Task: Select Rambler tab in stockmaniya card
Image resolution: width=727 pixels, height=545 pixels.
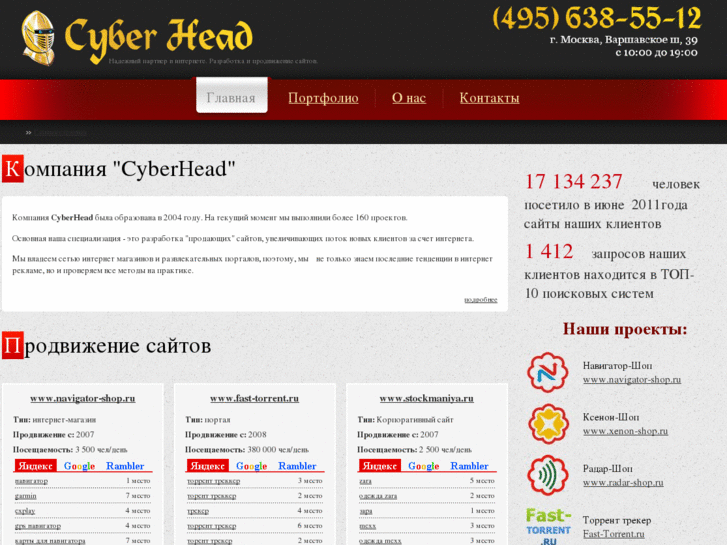Action: click(469, 466)
